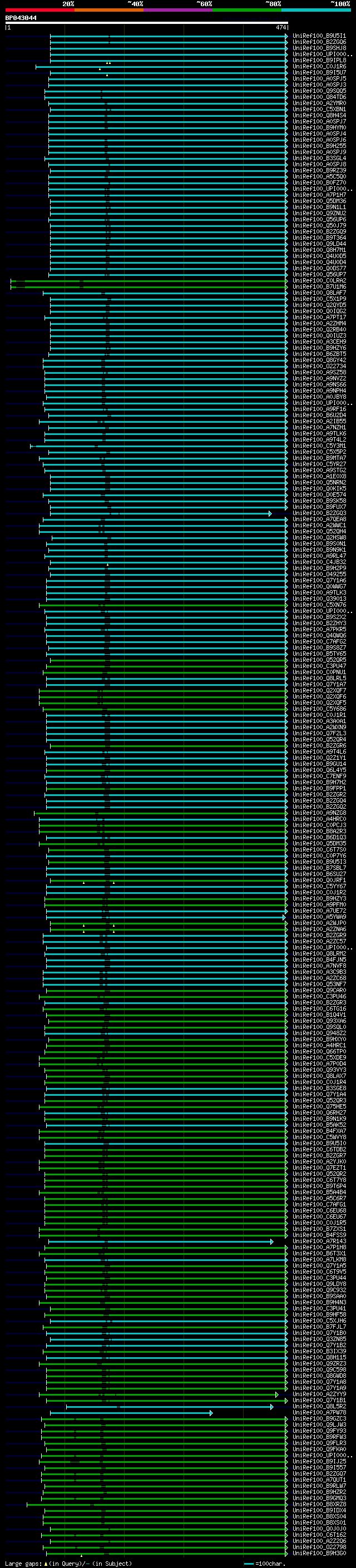The image size is (356, 1568).
Task: Click the cyan ~100% identity legend segment
Action: pos(317,10)
